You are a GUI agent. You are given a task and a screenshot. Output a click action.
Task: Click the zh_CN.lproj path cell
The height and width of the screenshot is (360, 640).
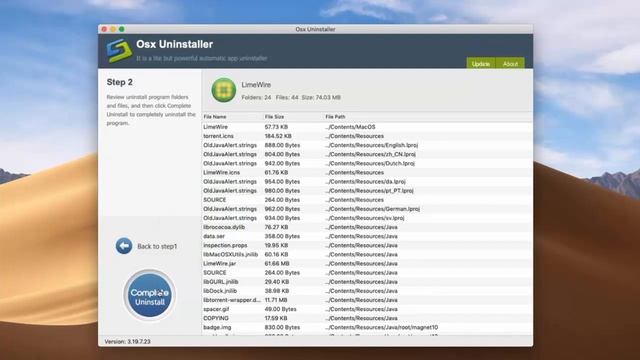(370, 154)
